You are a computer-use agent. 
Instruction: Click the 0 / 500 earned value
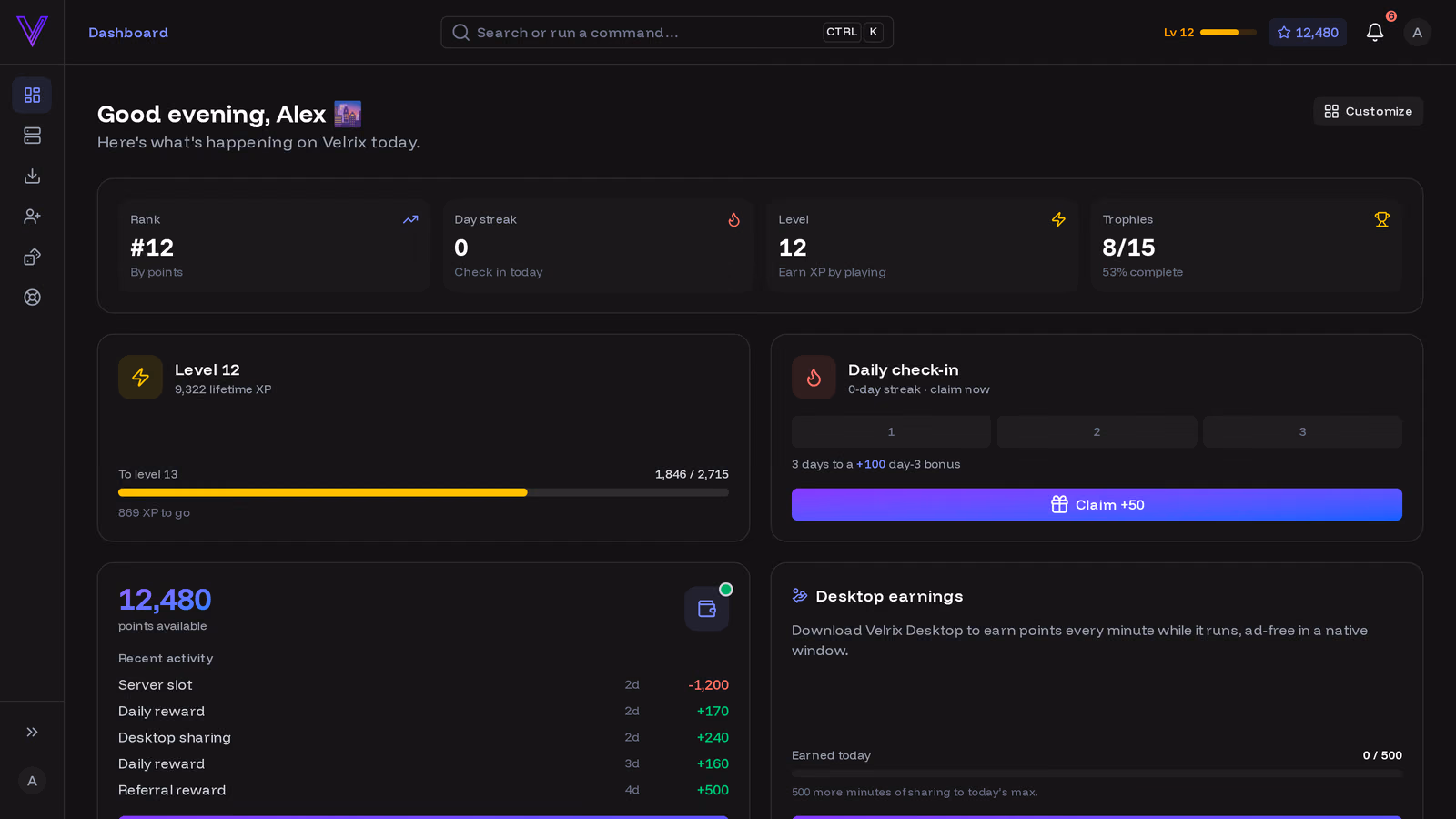click(x=1382, y=755)
